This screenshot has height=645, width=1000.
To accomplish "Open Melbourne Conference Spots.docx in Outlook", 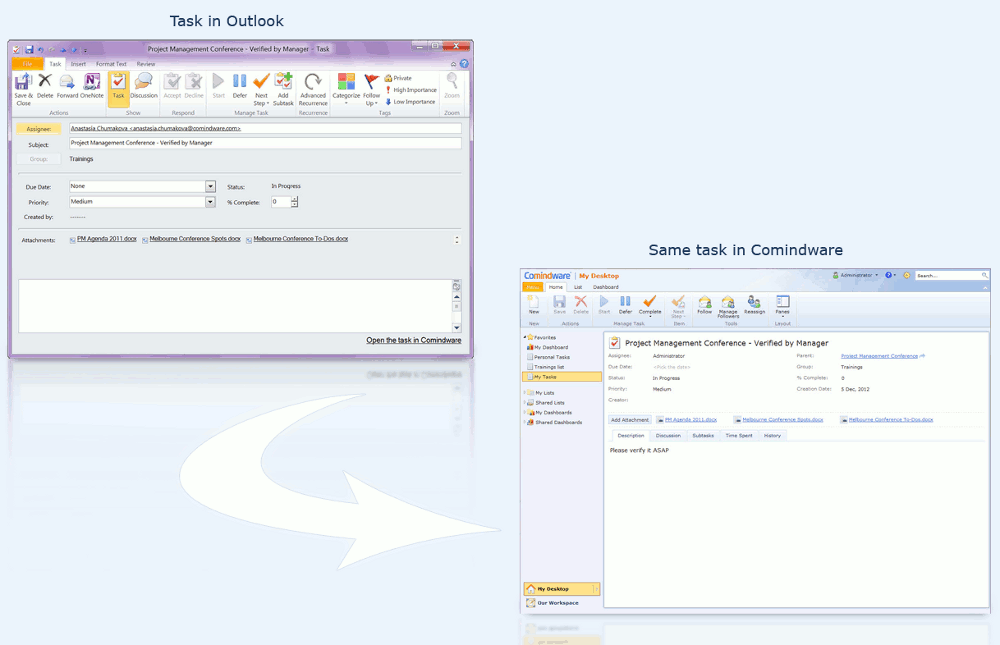I will [x=195, y=239].
